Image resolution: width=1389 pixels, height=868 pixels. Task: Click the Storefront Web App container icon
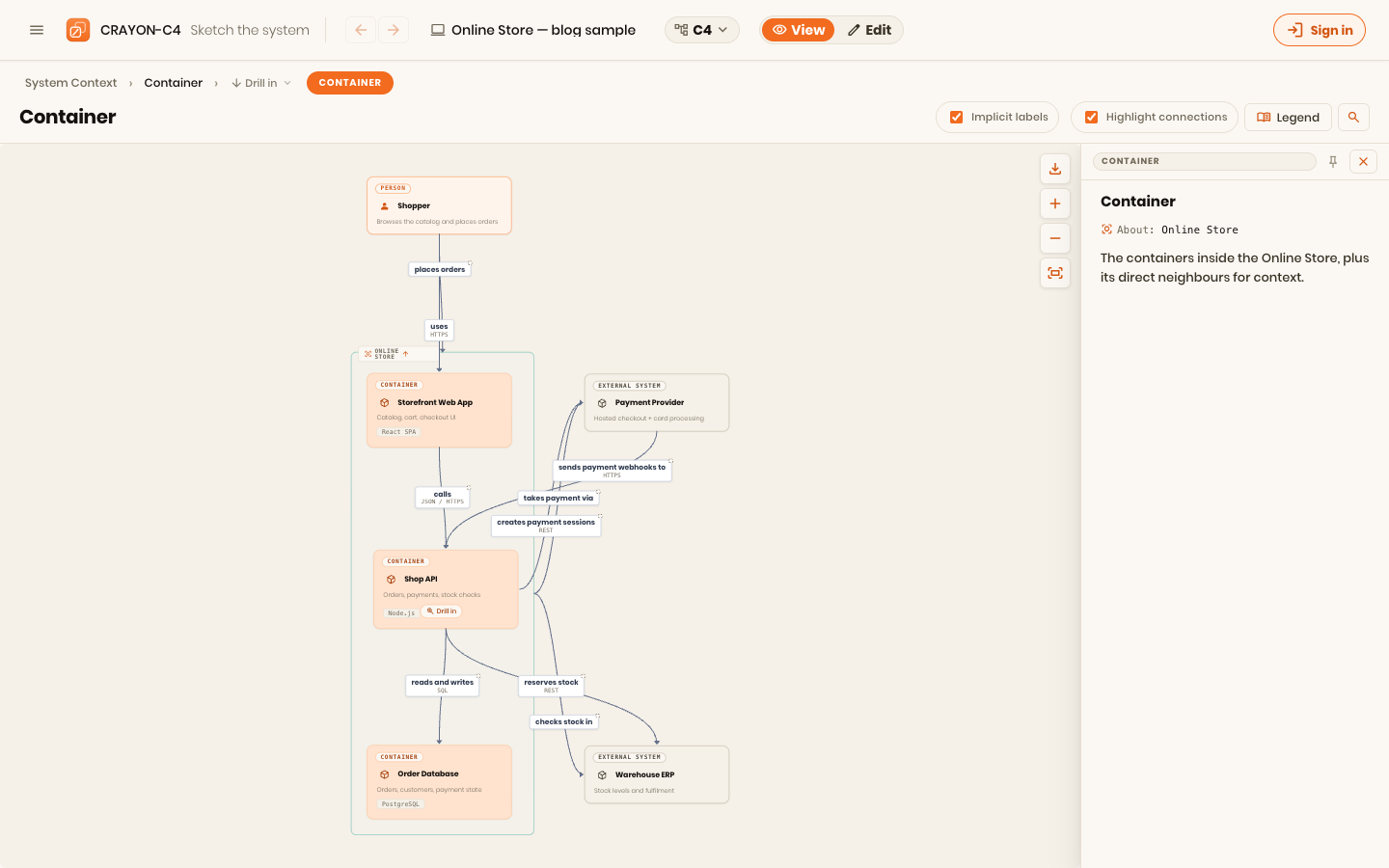(x=385, y=403)
